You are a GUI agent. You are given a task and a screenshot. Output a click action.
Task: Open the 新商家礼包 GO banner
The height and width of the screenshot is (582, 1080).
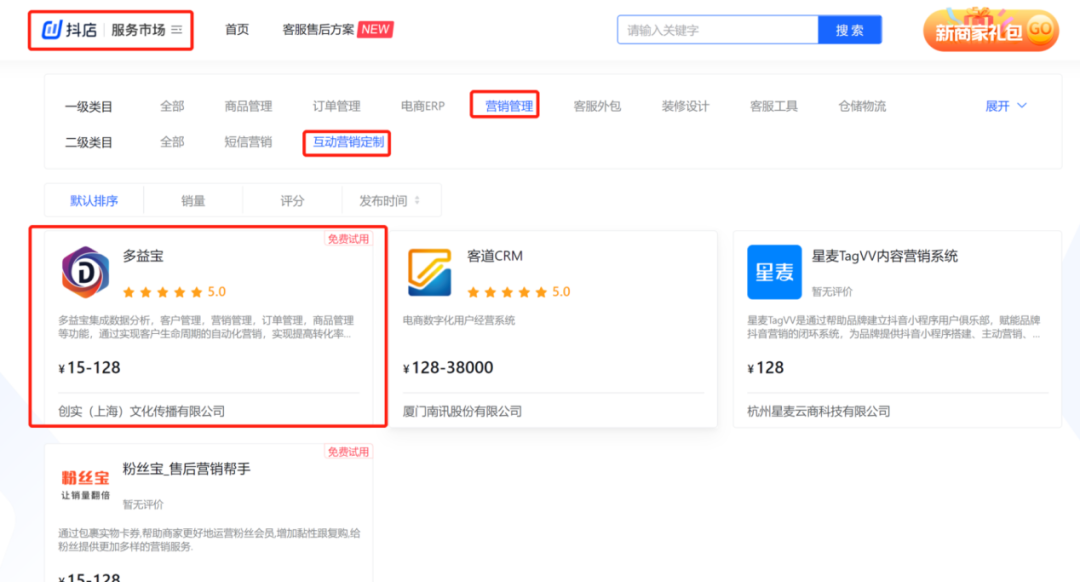point(990,30)
